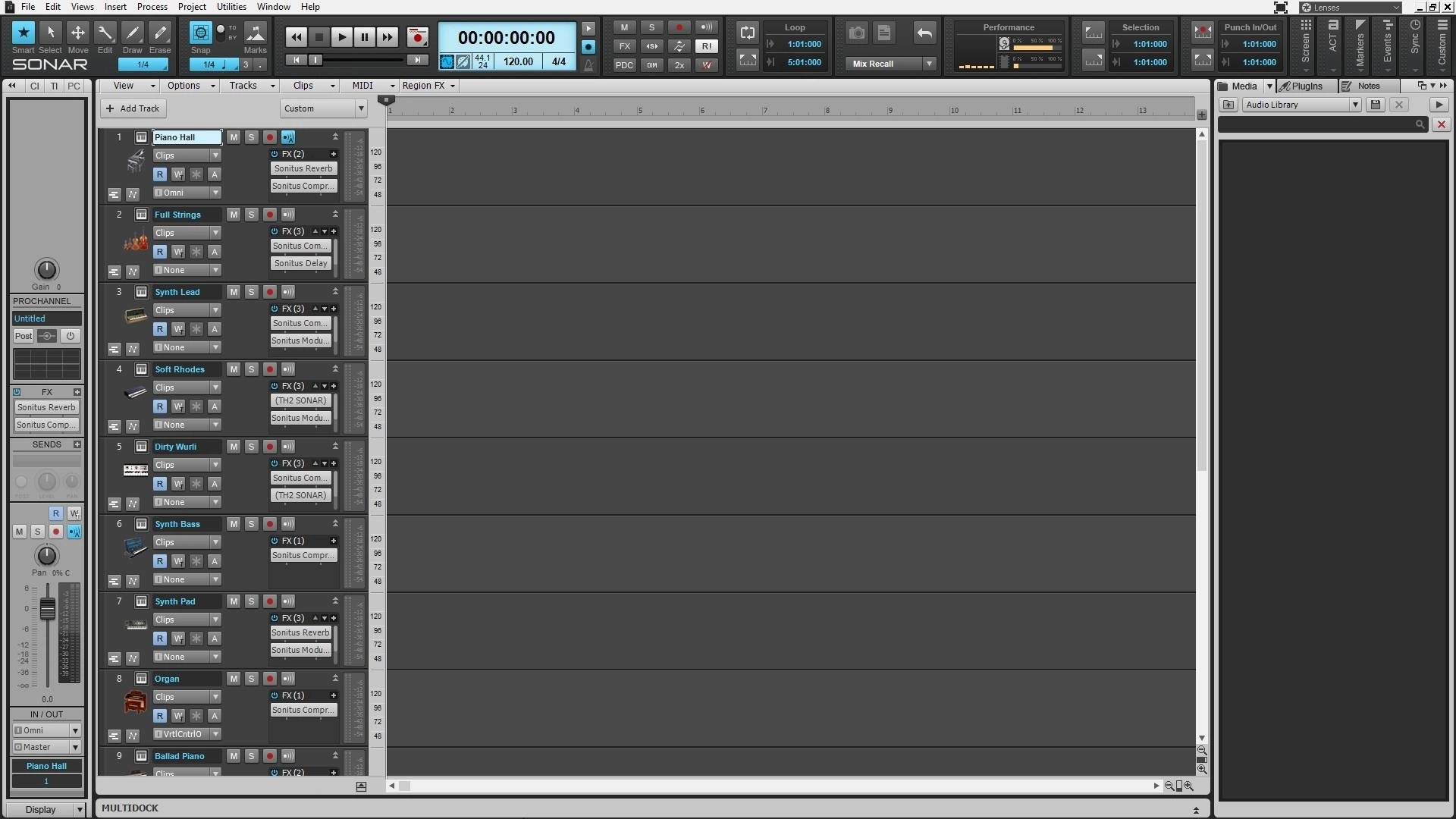
Task: Open the Utilities menu
Action: 231,7
